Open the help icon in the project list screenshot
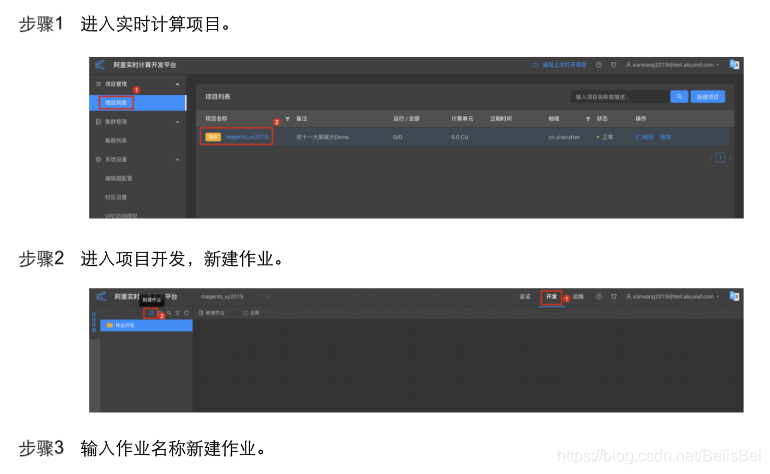770x474 pixels. point(599,65)
